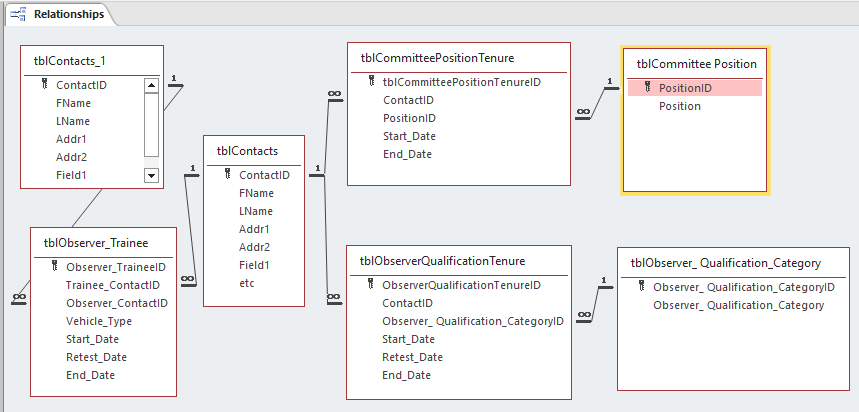This screenshot has width=859, height=412.
Task: Click the tblObserver_Trainee table title
Action: pos(96,242)
